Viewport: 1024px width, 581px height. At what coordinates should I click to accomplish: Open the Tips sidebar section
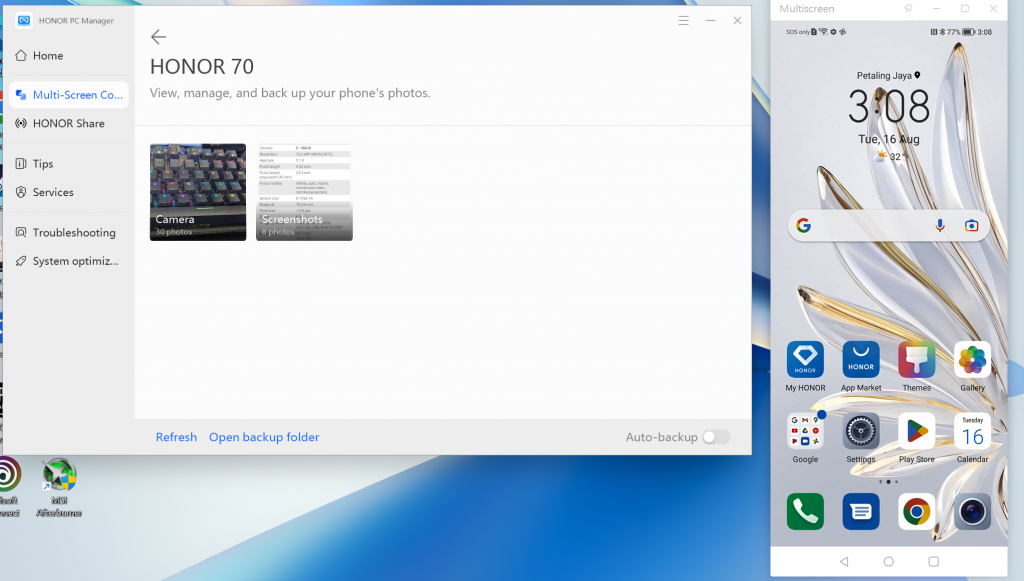[42, 164]
